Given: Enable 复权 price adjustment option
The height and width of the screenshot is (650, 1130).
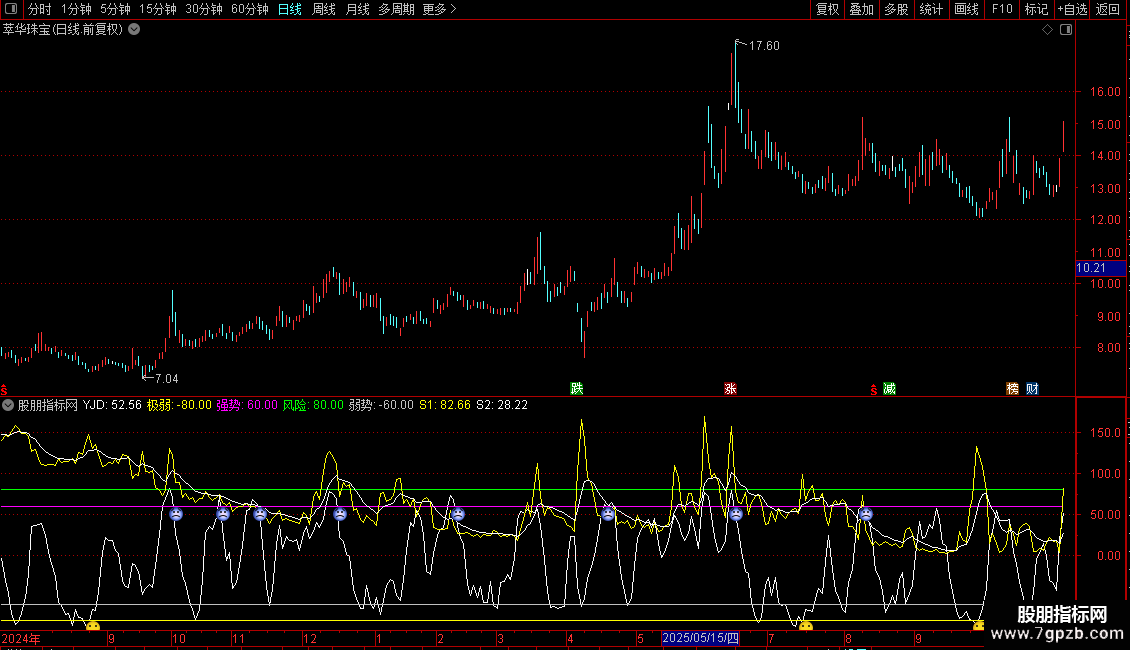Looking at the screenshot, I should pyautogui.click(x=827, y=9).
